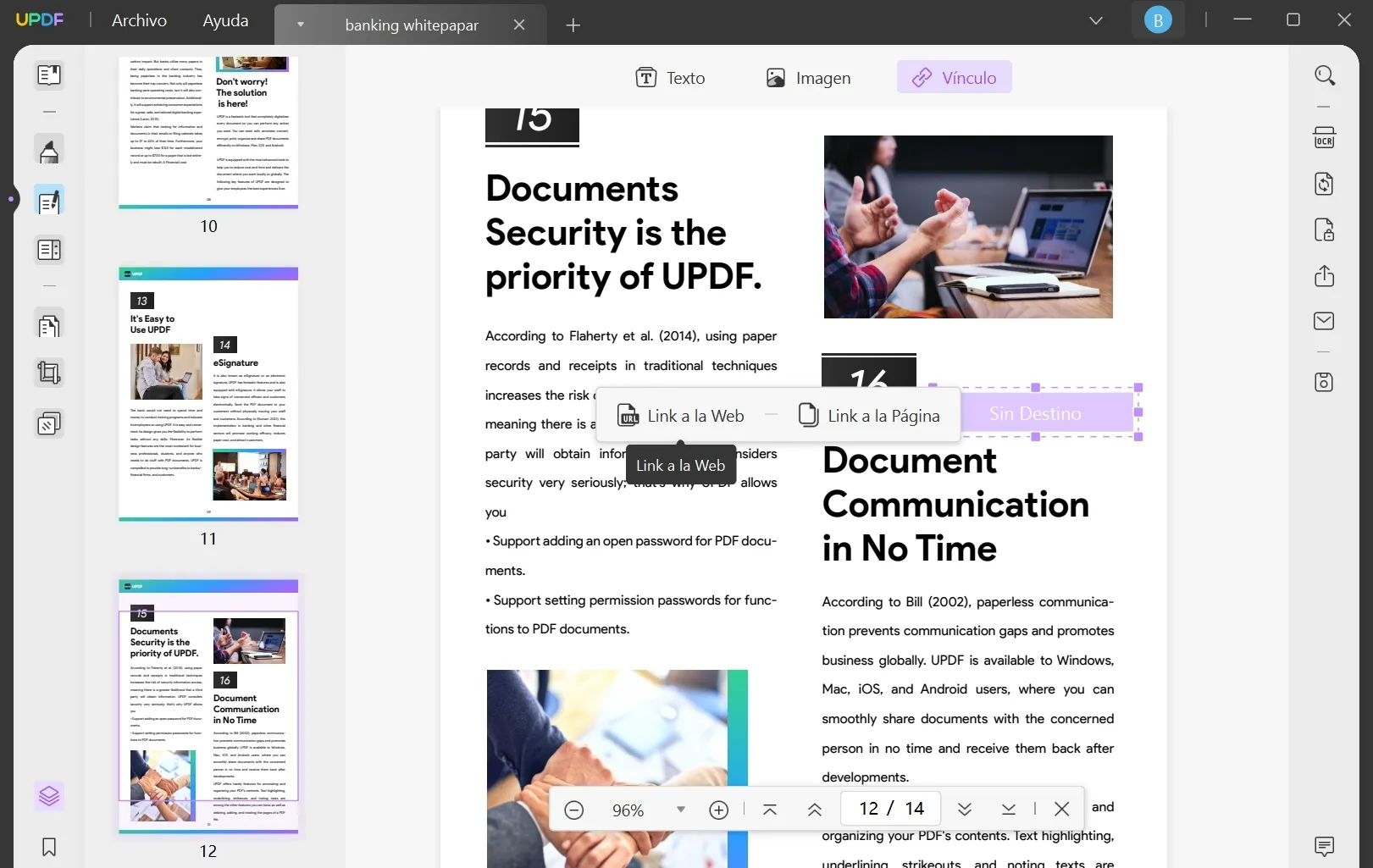Open the Bookmarks panel icon
Image resolution: width=1373 pixels, height=868 pixels.
point(49,847)
